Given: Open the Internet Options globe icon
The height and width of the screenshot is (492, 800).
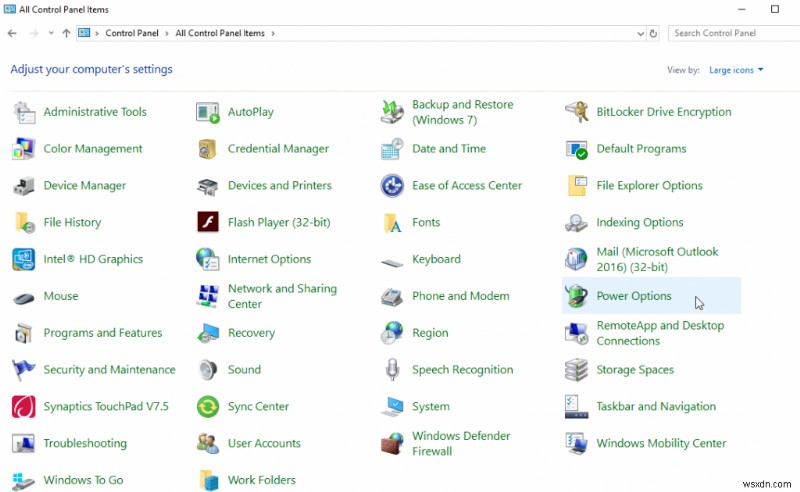Looking at the screenshot, I should pos(208,259).
